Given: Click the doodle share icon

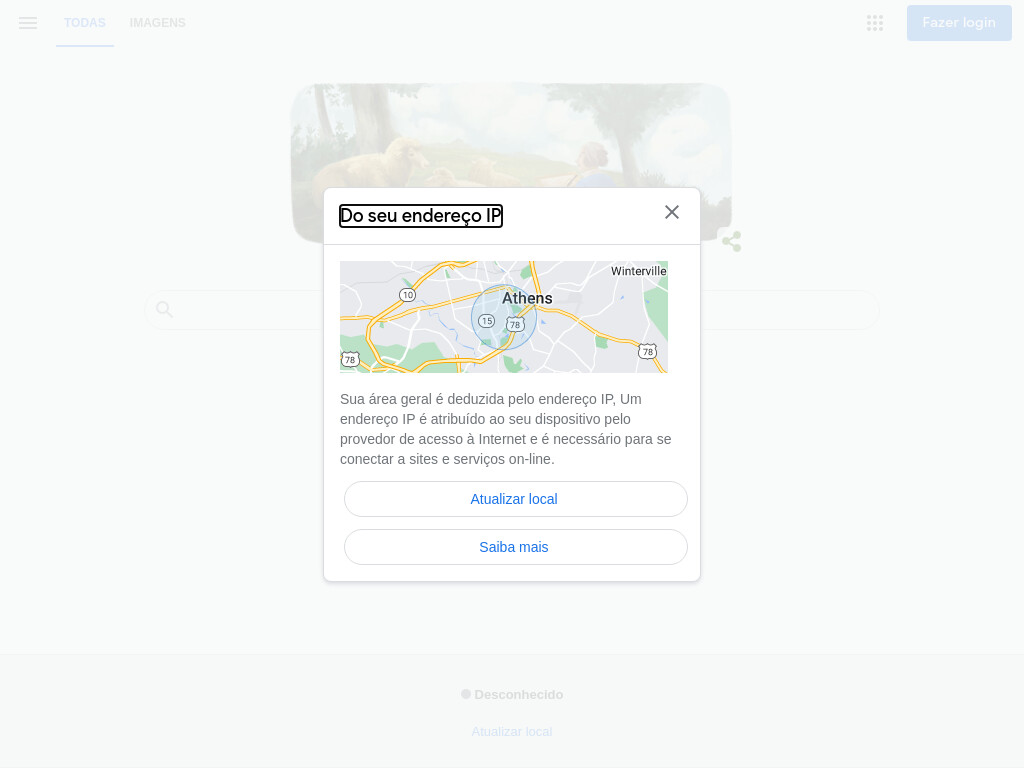Looking at the screenshot, I should point(731,241).
